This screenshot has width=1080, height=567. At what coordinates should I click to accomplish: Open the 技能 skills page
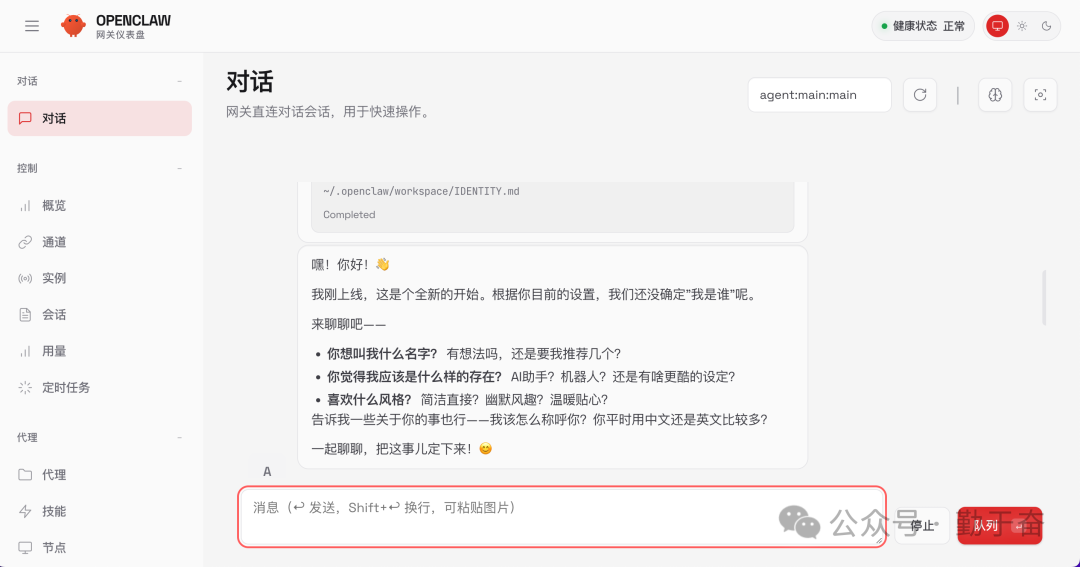point(100,511)
